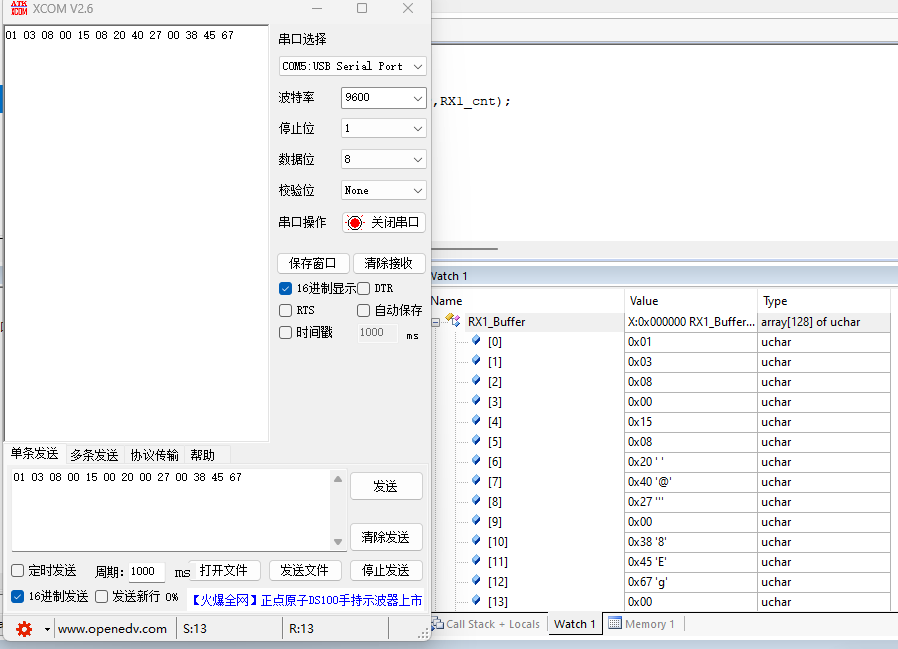Open the 9600 baud rate dropdown
The height and width of the screenshot is (649, 898).
tap(384, 97)
